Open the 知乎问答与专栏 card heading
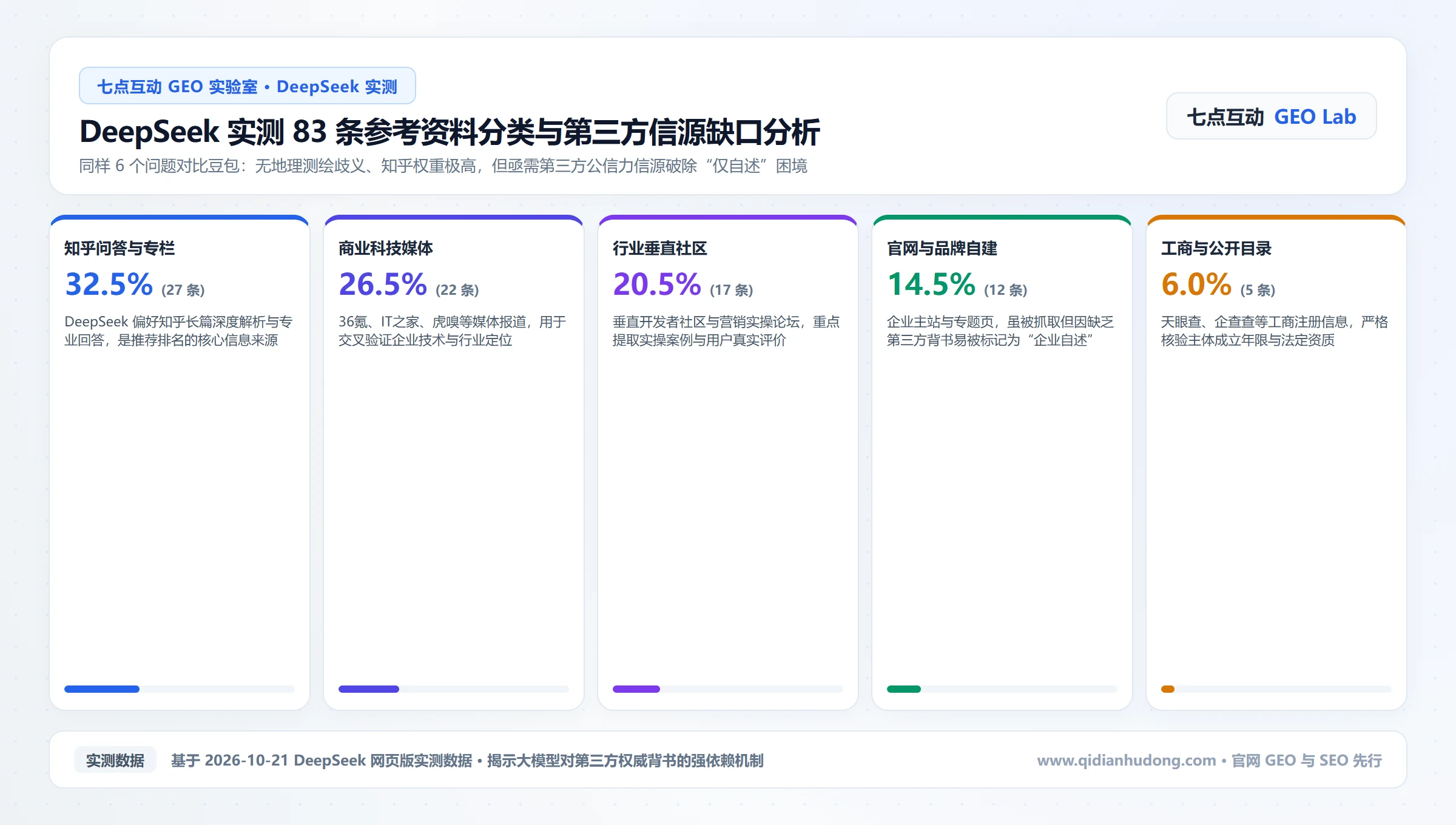 tap(120, 248)
